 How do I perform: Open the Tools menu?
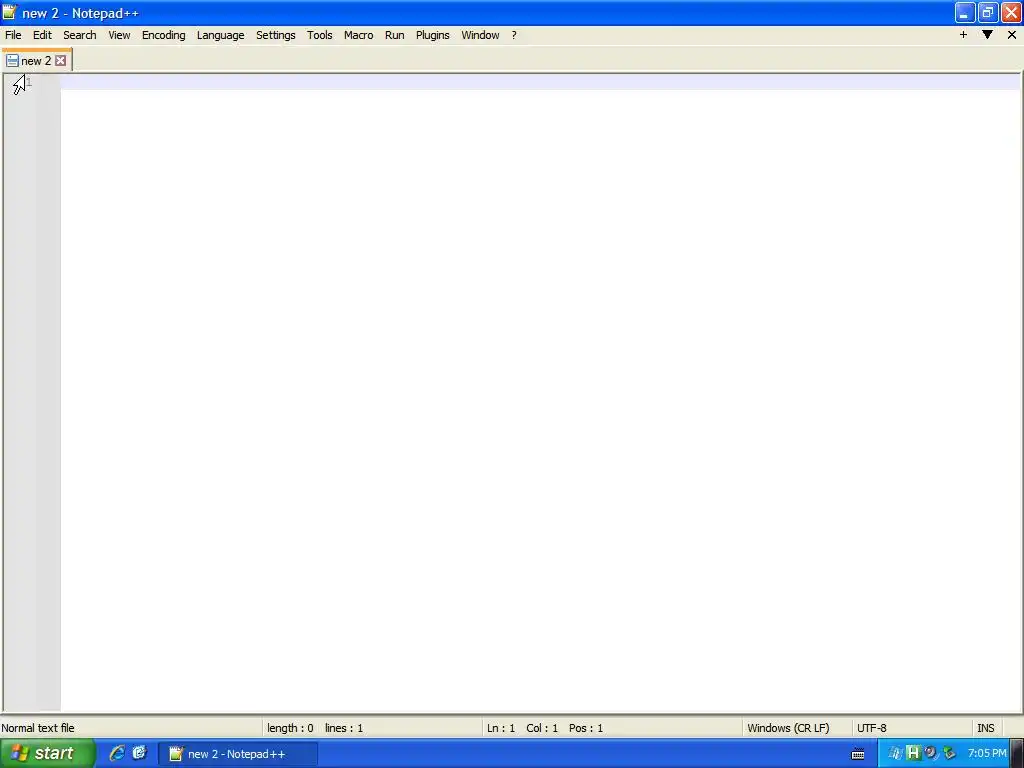click(319, 35)
